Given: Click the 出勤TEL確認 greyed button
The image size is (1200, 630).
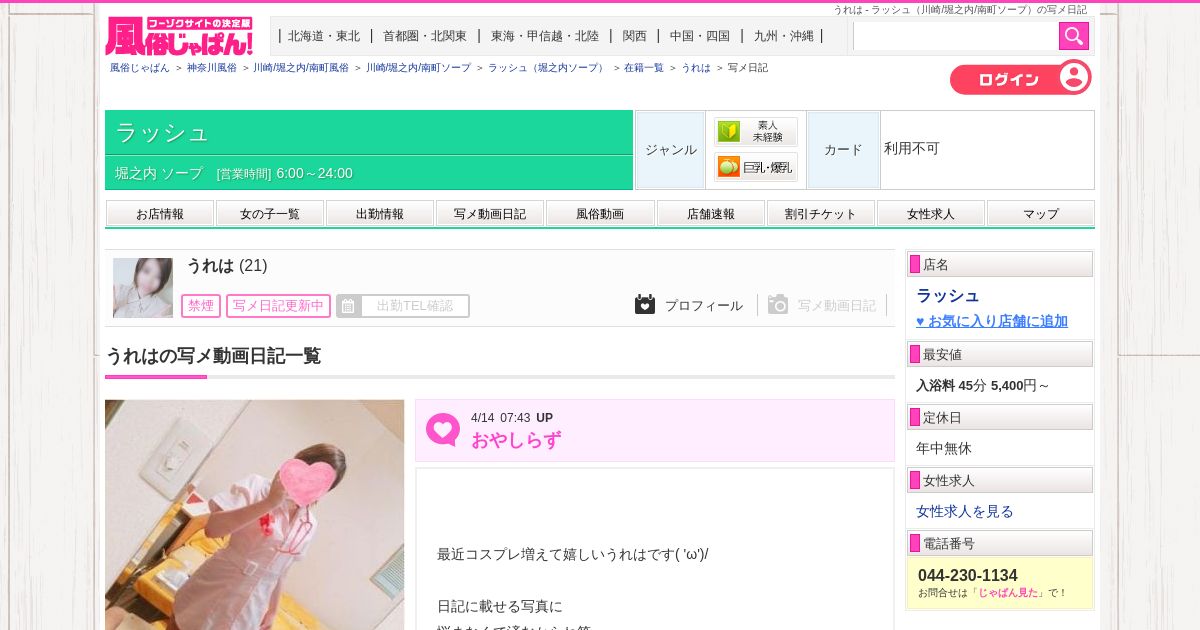Looking at the screenshot, I should 403,306.
